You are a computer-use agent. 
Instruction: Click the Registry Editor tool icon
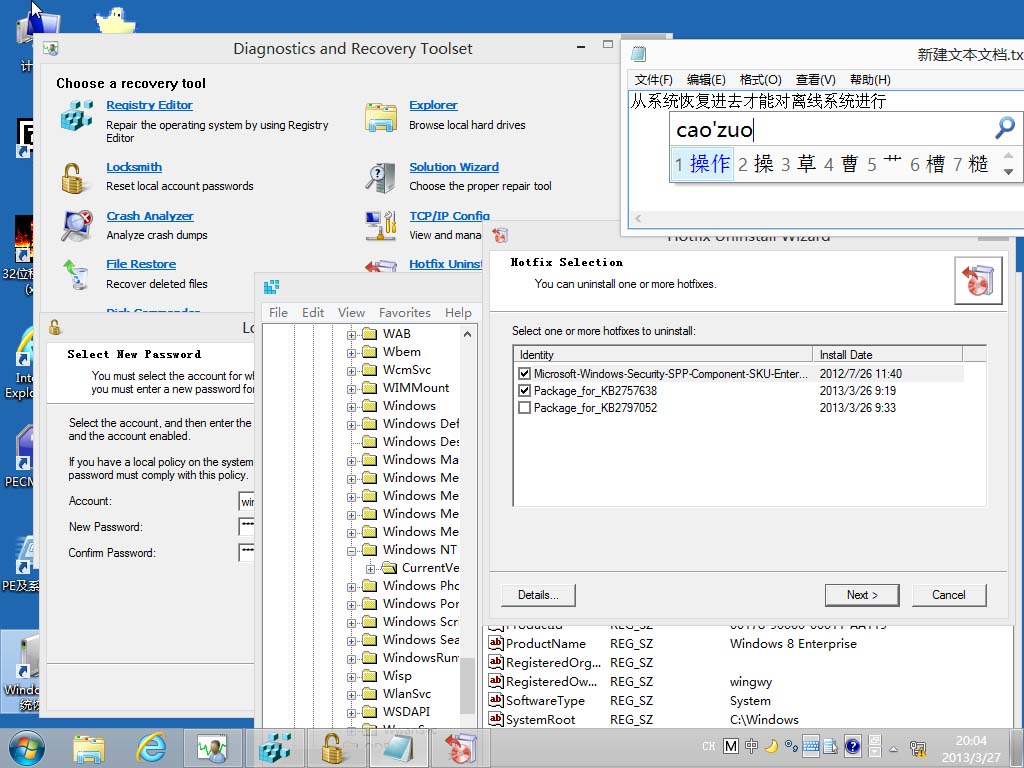[77, 116]
